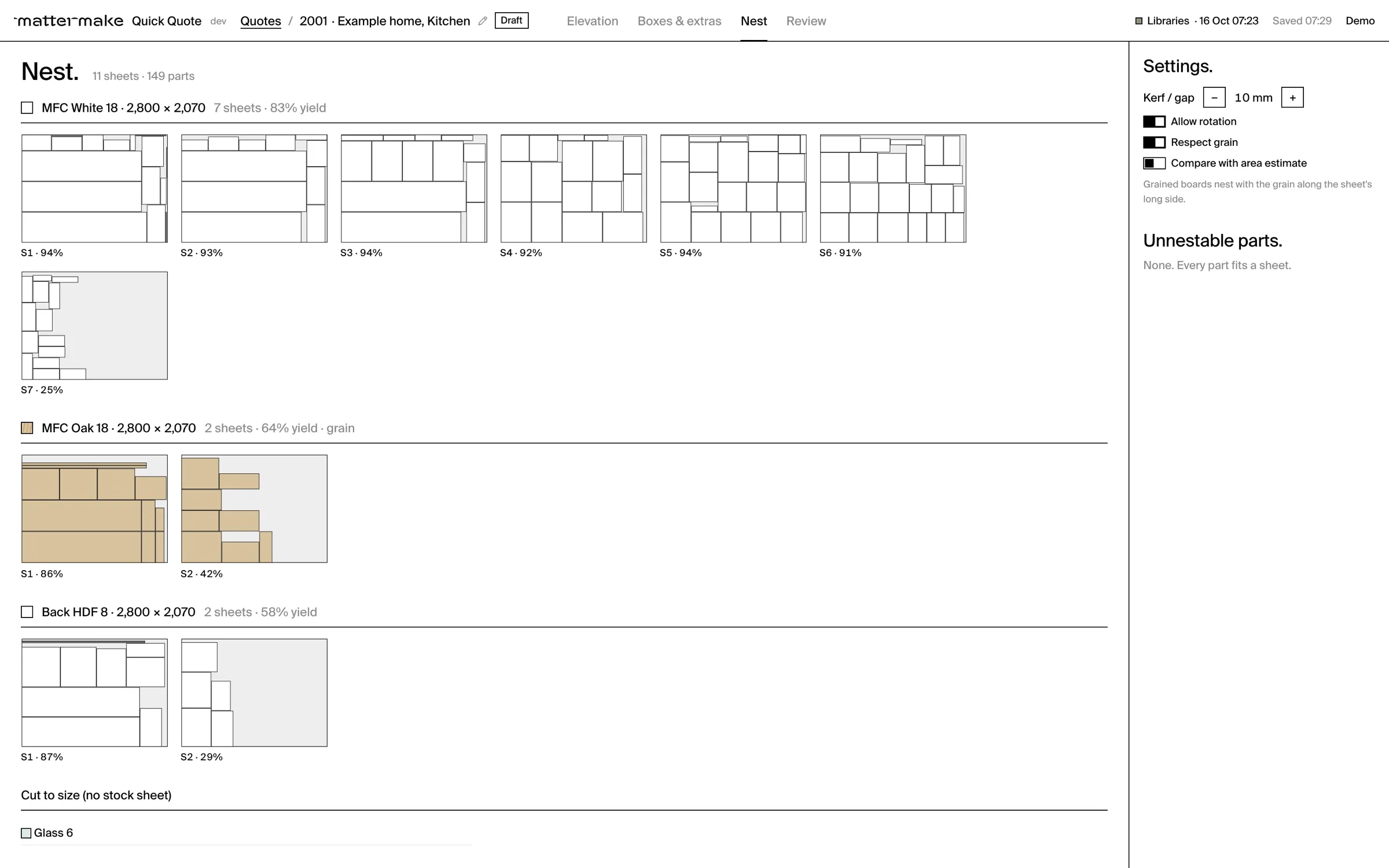1389x868 pixels.
Task: Select the Nest tab
Action: coord(754,21)
